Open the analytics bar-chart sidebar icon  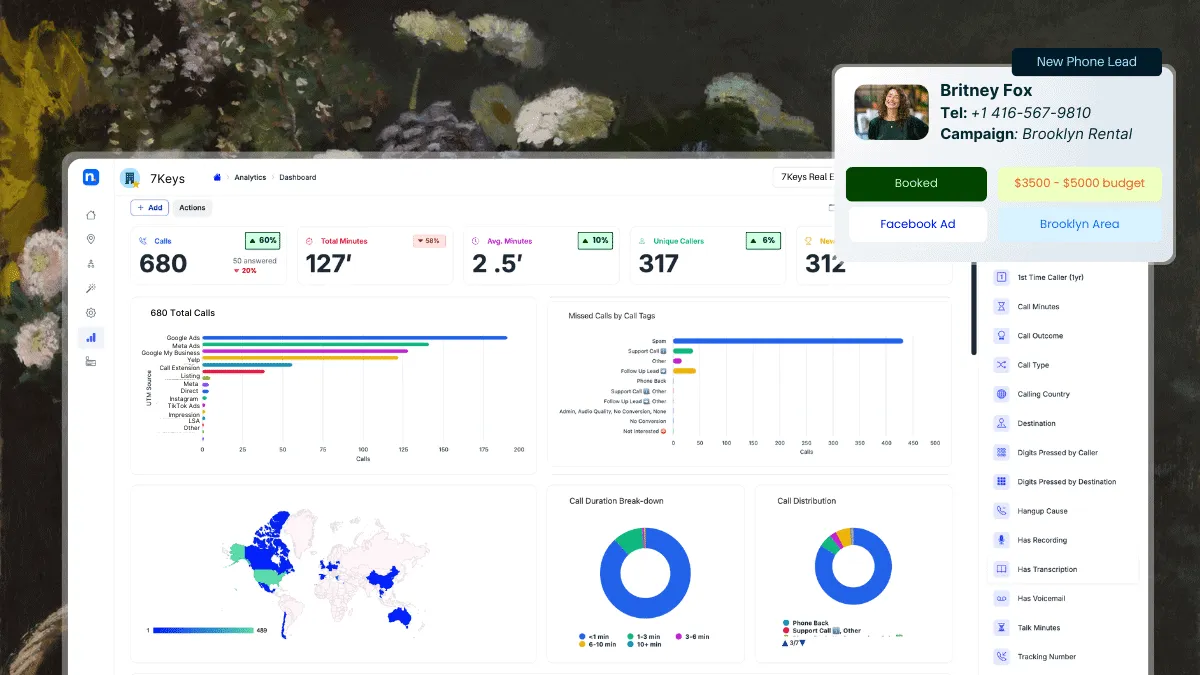[x=91, y=338]
